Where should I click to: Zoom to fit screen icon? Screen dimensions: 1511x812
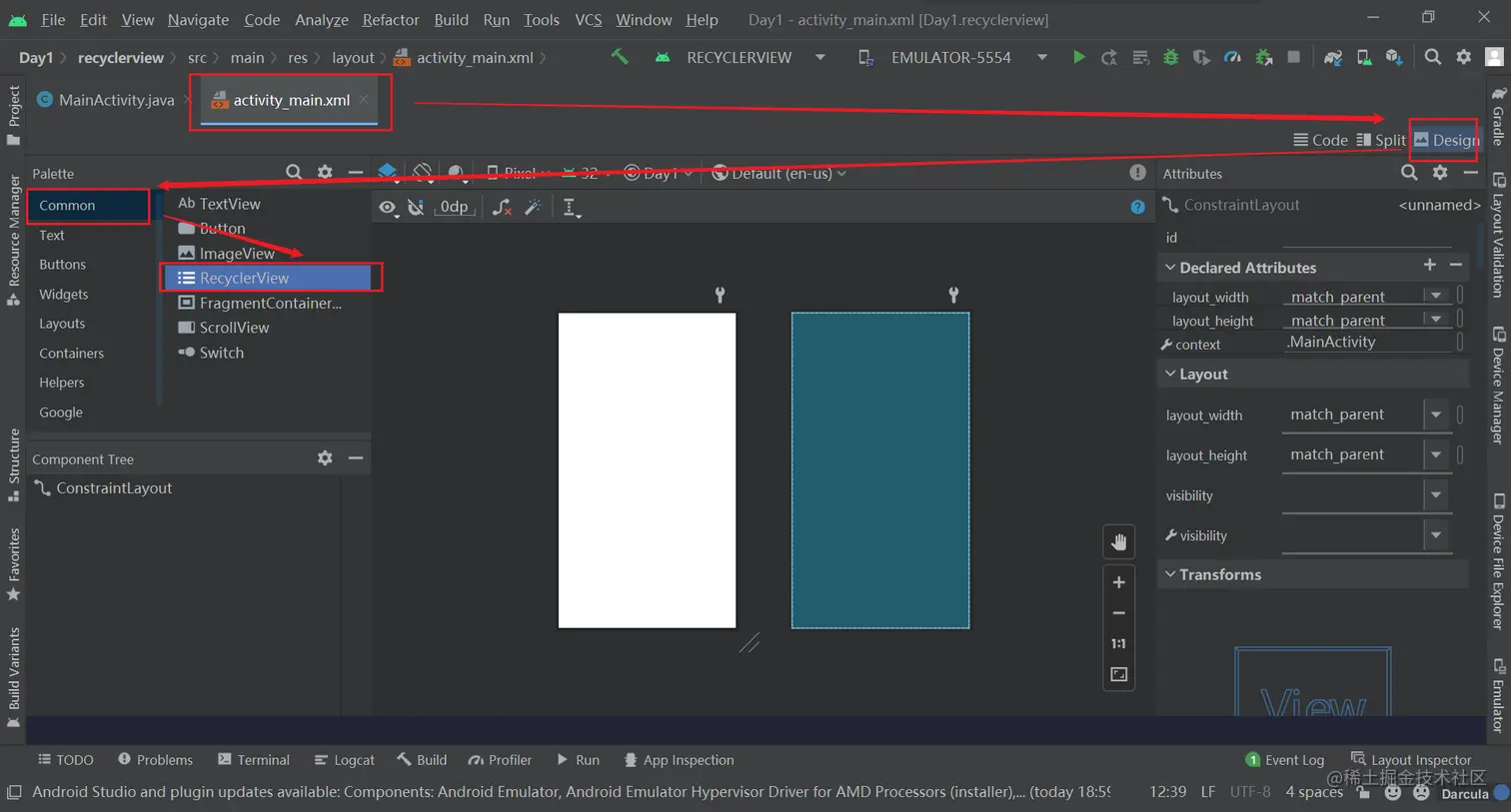coord(1119,675)
